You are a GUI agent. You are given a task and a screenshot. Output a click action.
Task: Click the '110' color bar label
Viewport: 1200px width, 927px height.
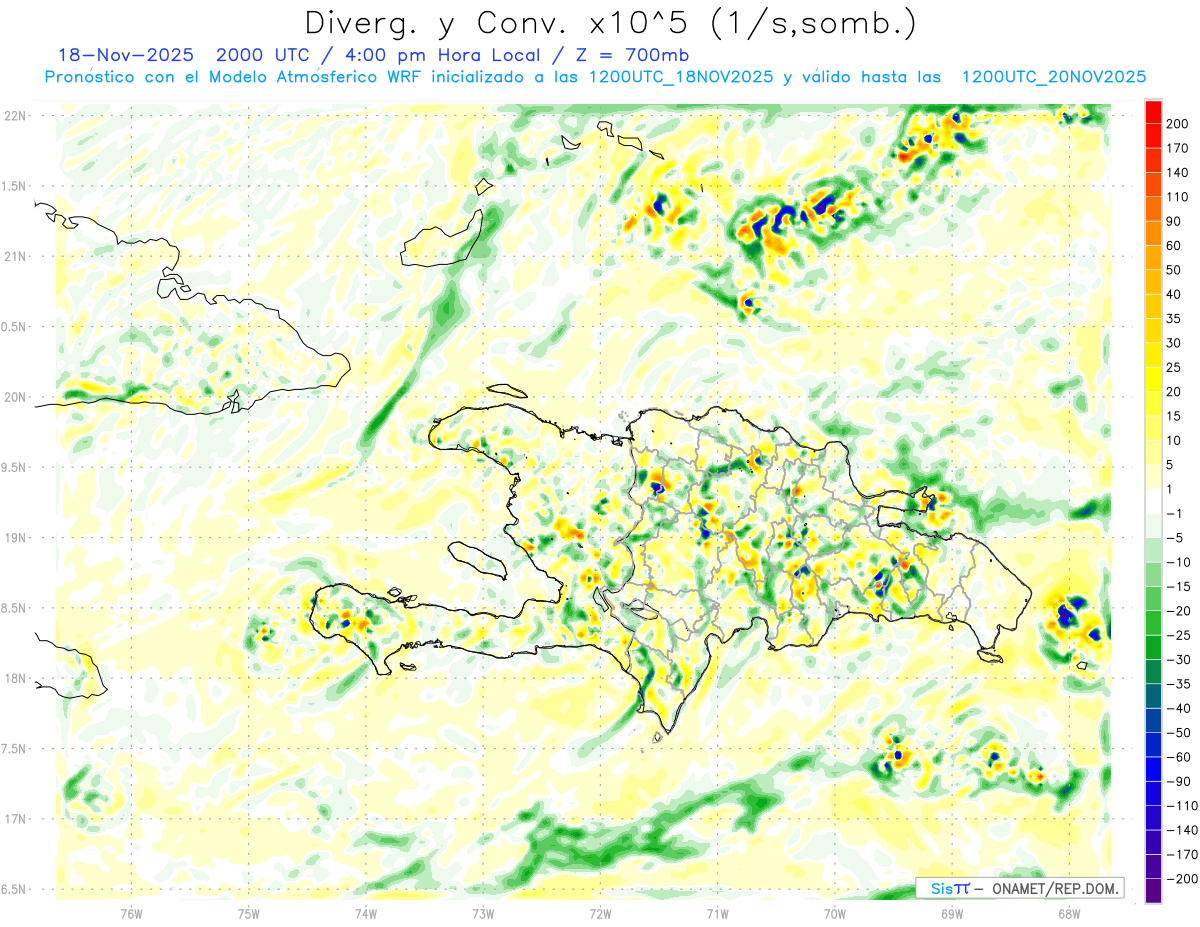1179,197
